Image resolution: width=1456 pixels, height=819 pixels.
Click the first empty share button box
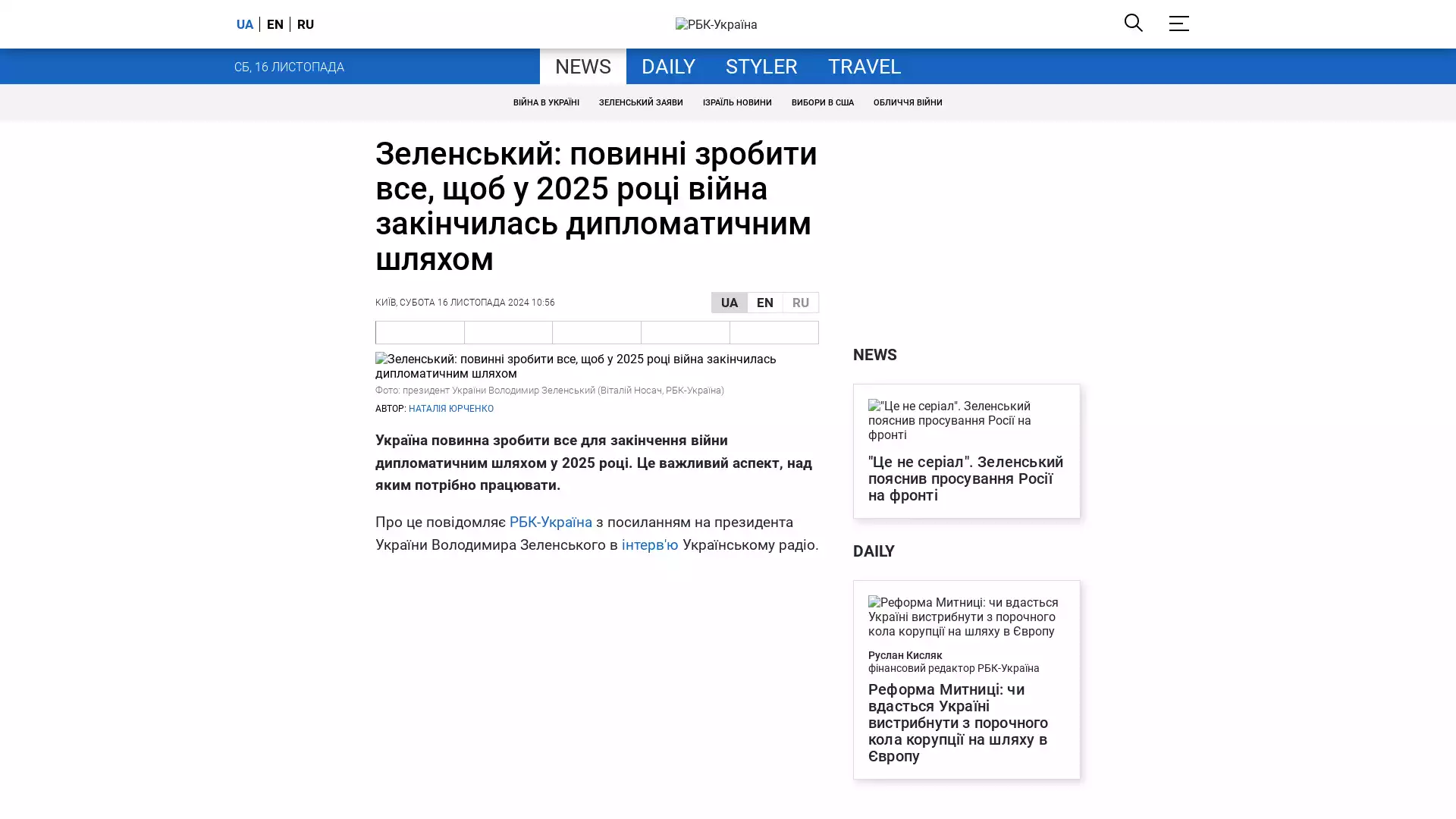[420, 332]
